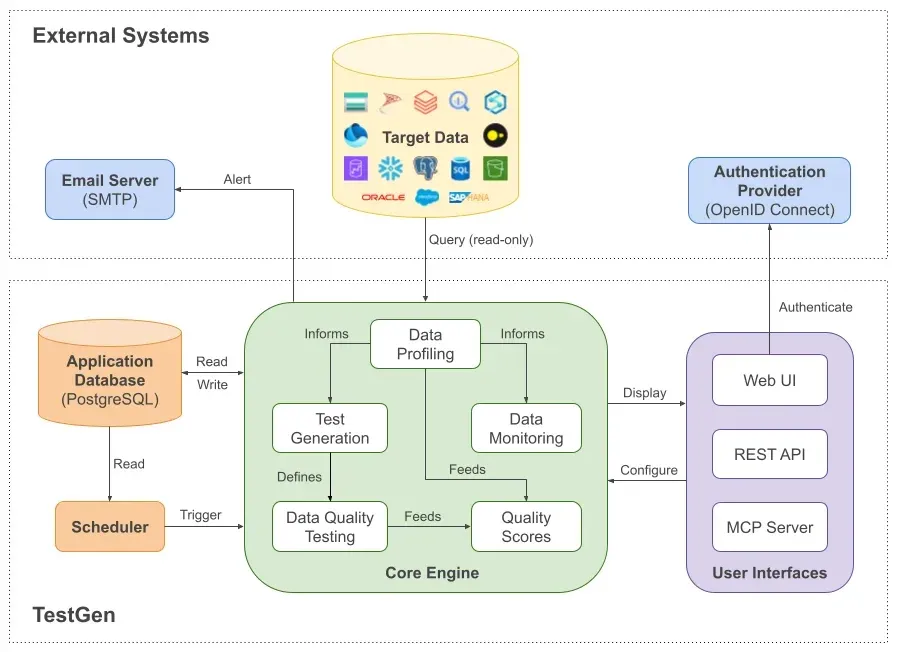Click the orange Databricks stacked layers icon

pos(425,102)
